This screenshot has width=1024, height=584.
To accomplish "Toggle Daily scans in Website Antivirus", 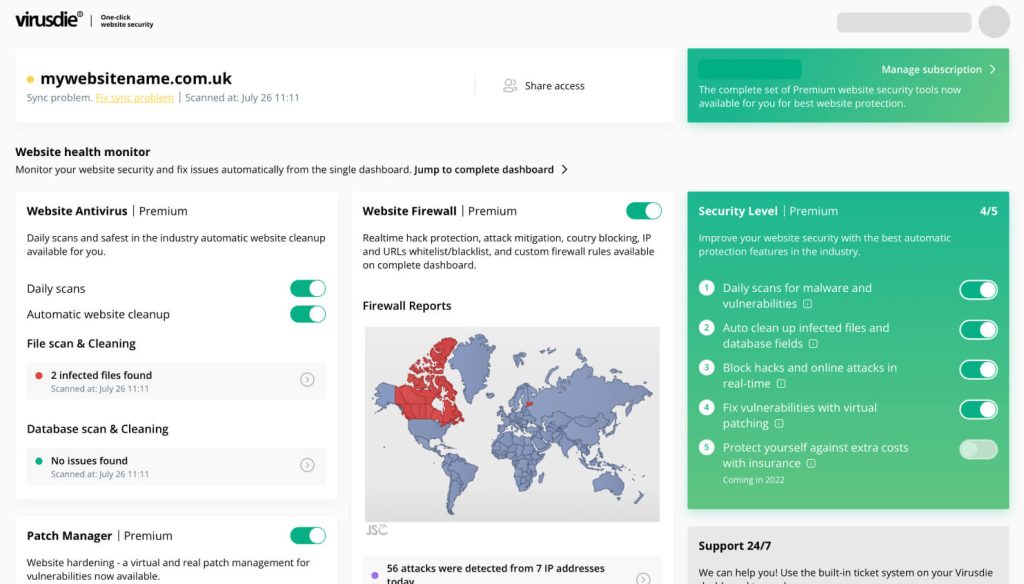I will click(x=308, y=288).
